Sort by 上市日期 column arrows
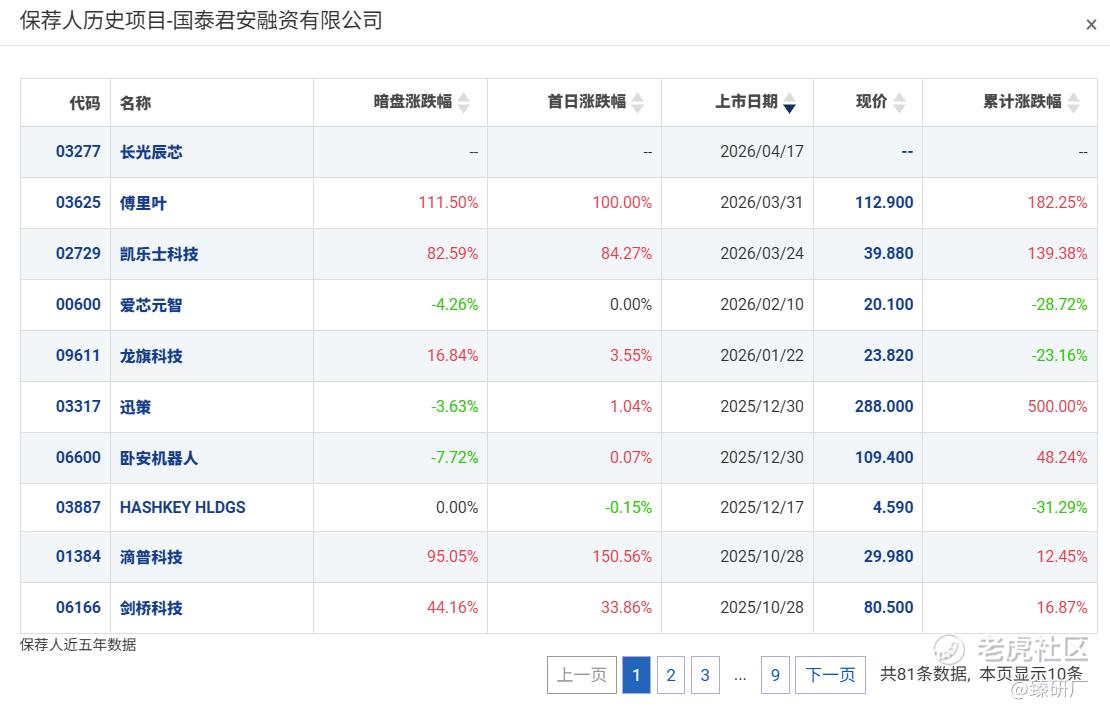The image size is (1110, 714). 789,103
